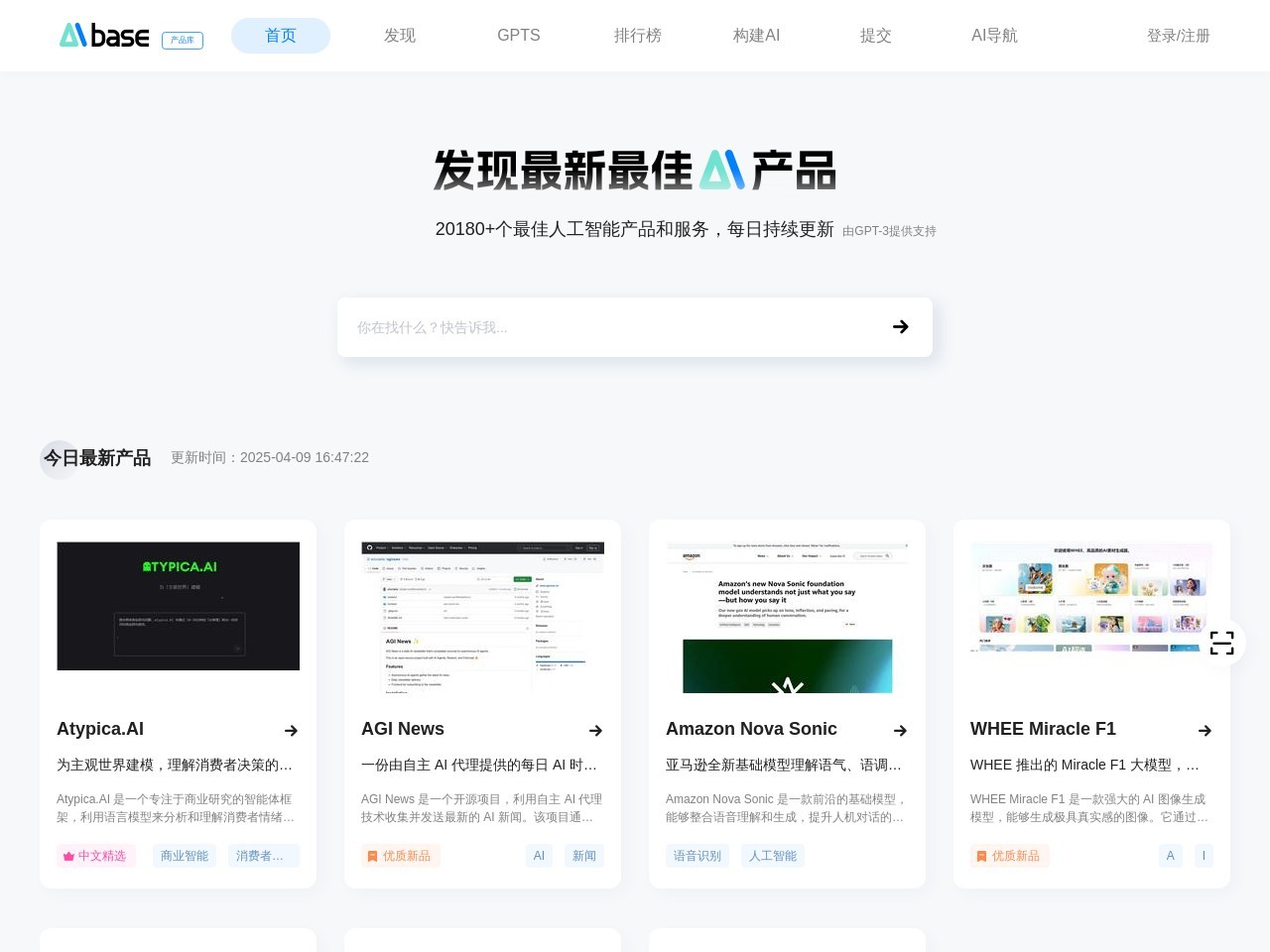Click the search submit arrow icon
1270x952 pixels.
click(x=900, y=326)
